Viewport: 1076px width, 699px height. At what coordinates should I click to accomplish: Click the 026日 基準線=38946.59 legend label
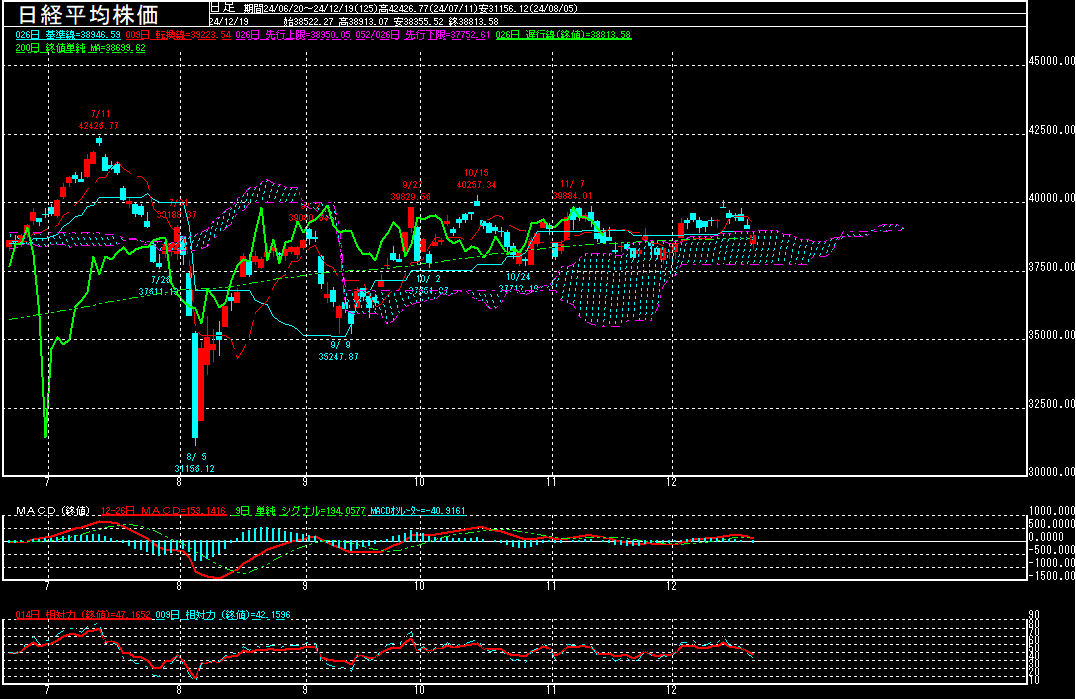tap(68, 34)
